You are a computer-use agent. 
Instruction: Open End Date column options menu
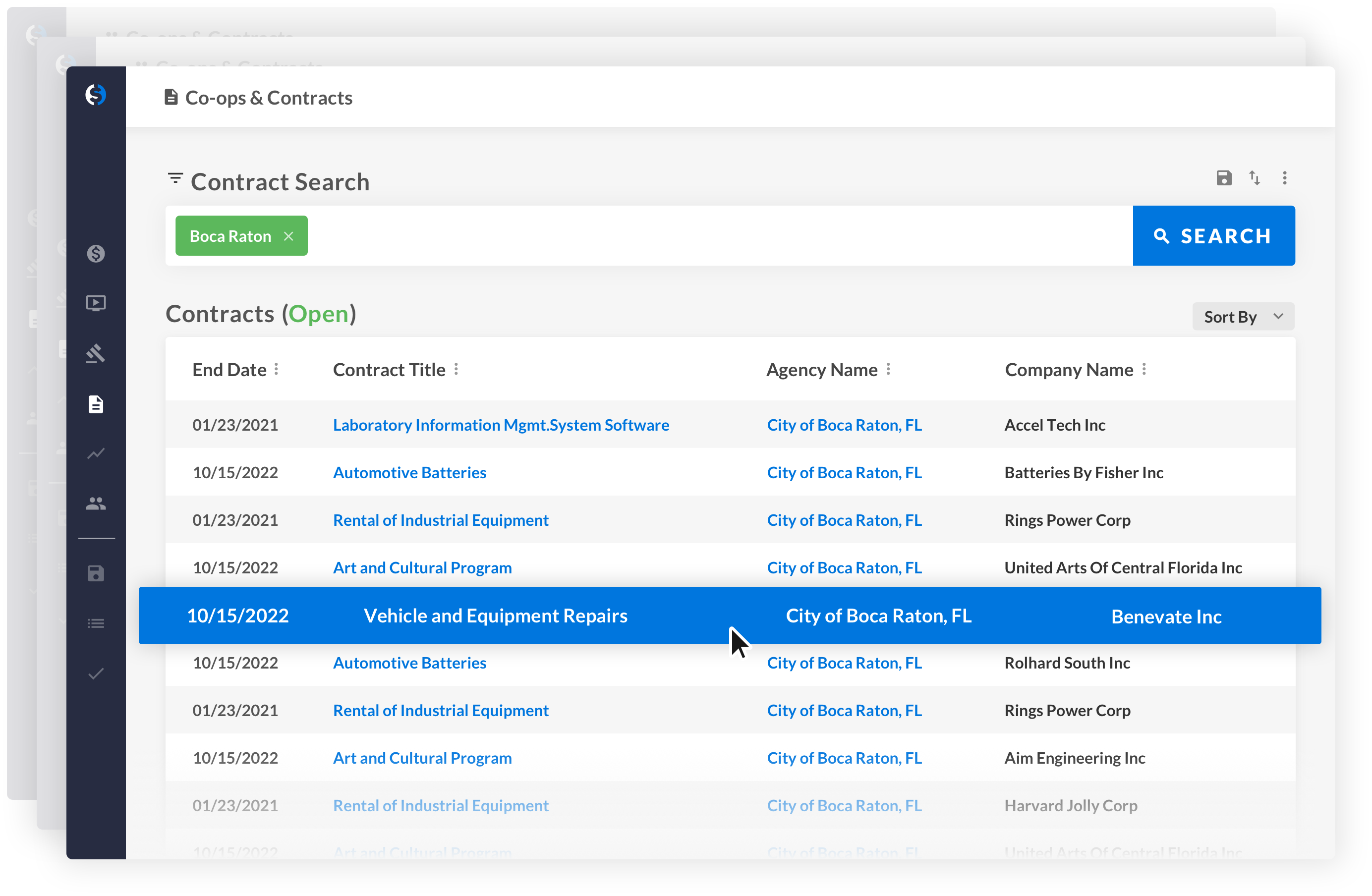click(x=276, y=369)
